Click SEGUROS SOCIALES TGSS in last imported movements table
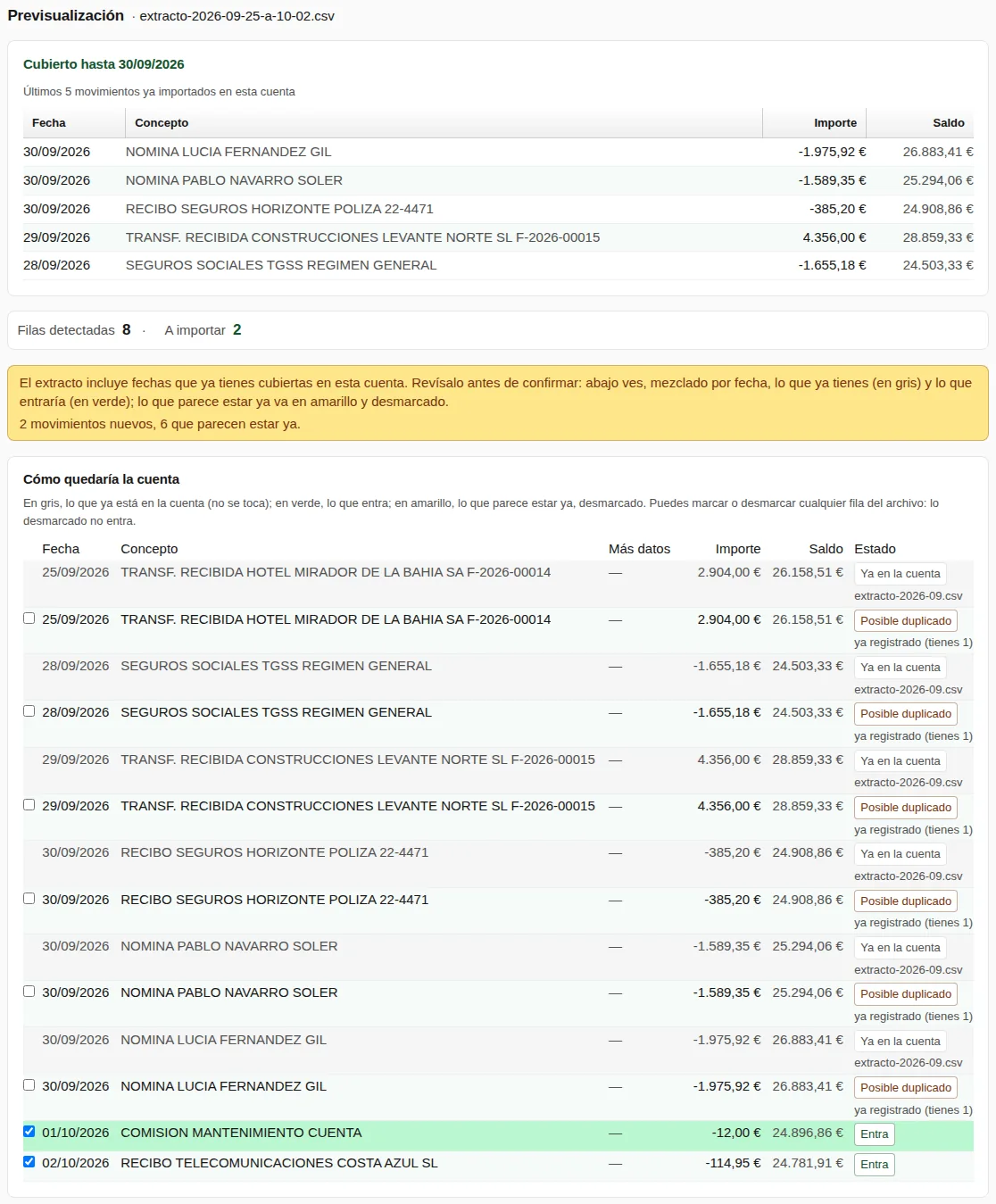The height and width of the screenshot is (1204, 996). [x=281, y=265]
